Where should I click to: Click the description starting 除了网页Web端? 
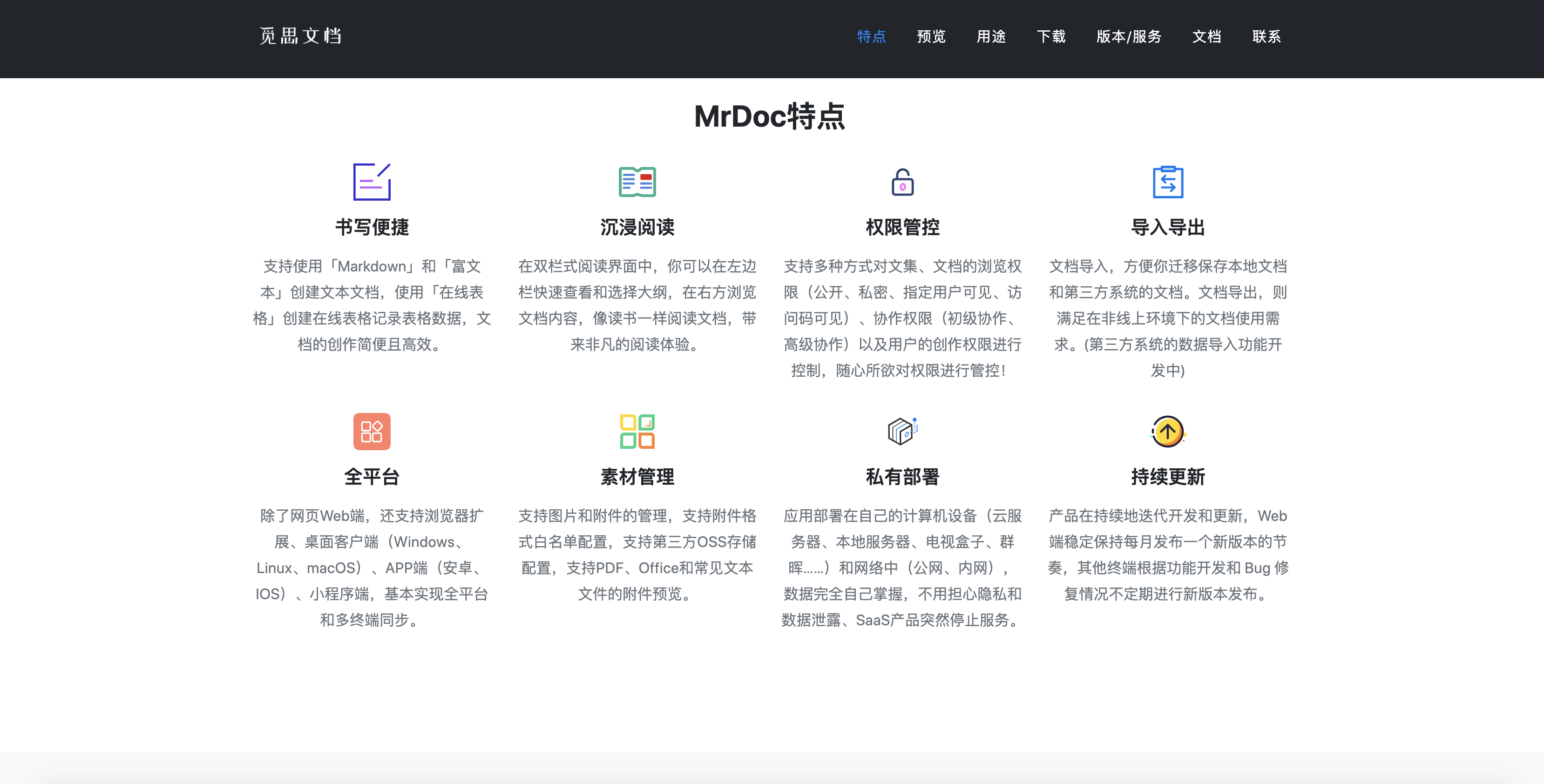coord(372,568)
